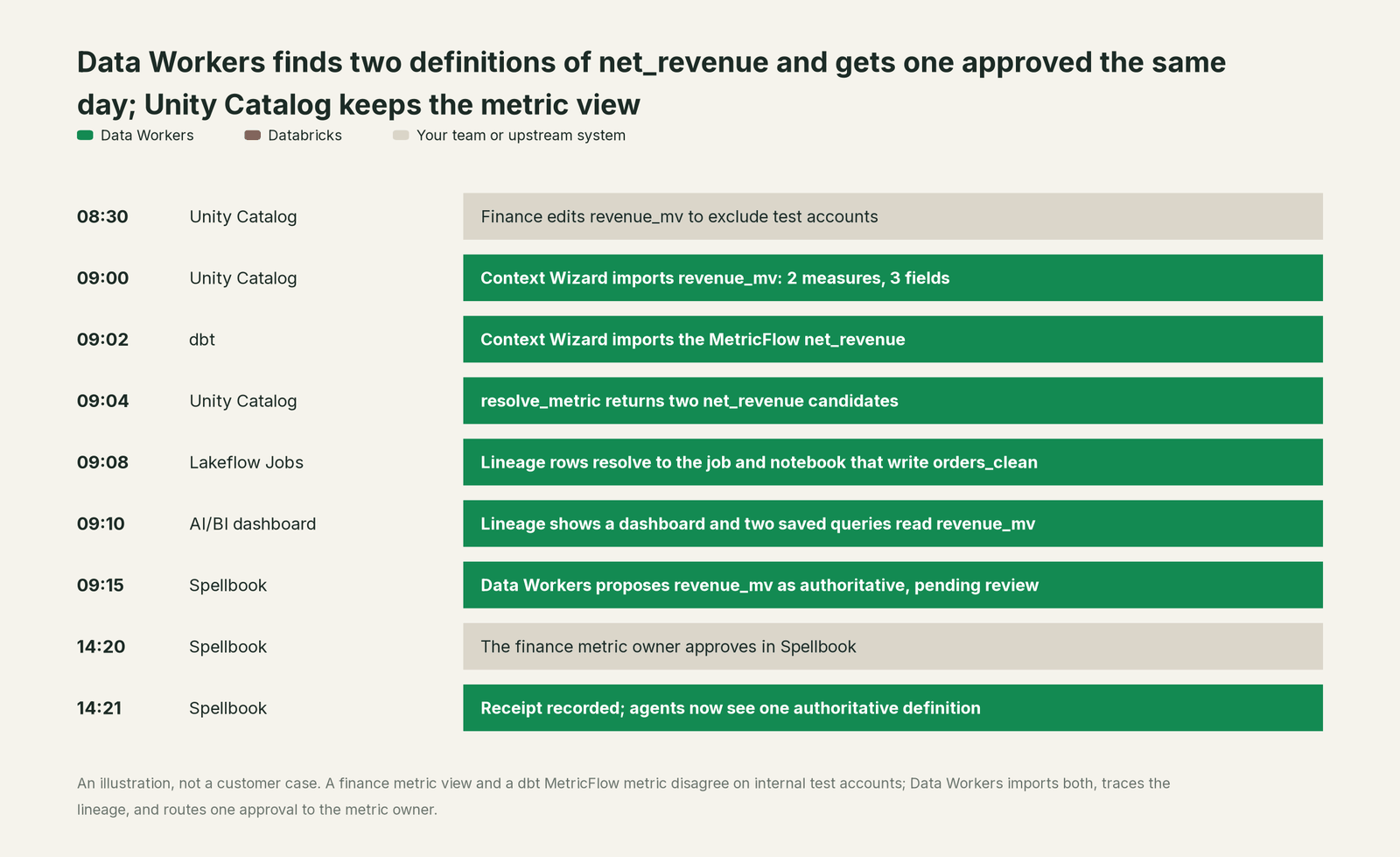Select the Lineage rows resolve orders_clean bar
The image size is (1400, 857).
click(892, 462)
